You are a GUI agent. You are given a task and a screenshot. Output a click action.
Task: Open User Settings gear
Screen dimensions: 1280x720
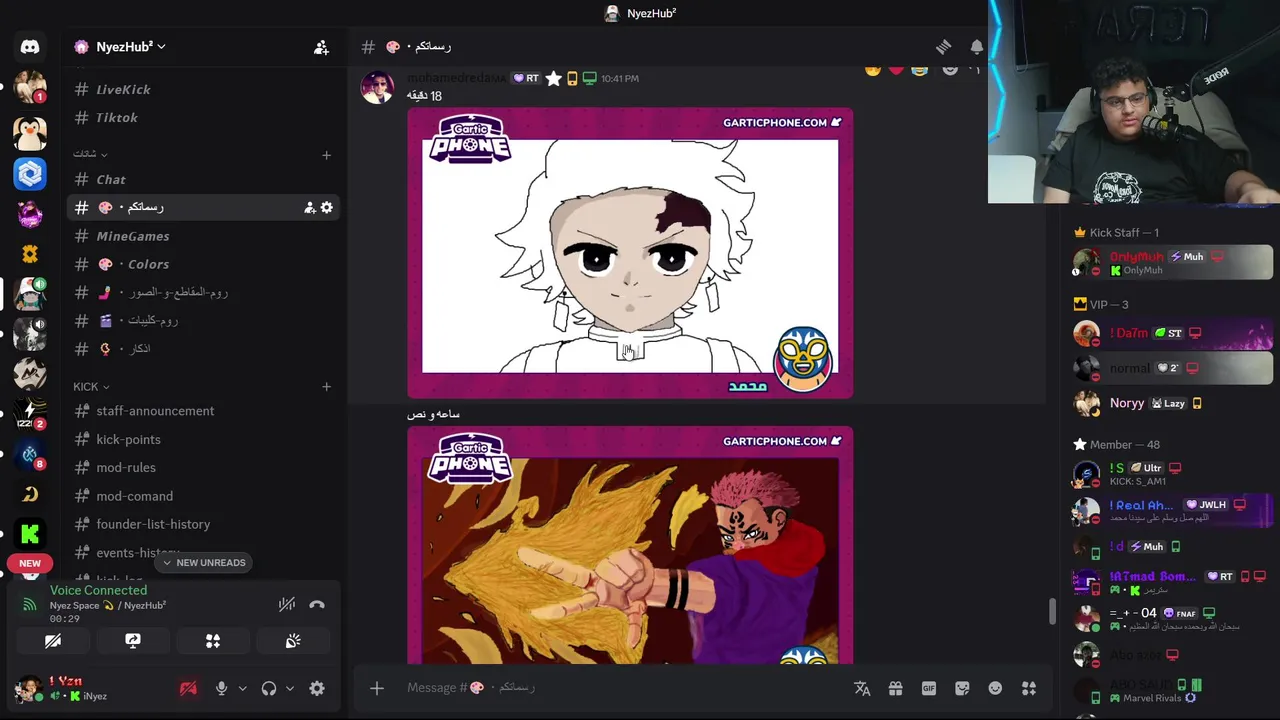point(317,688)
